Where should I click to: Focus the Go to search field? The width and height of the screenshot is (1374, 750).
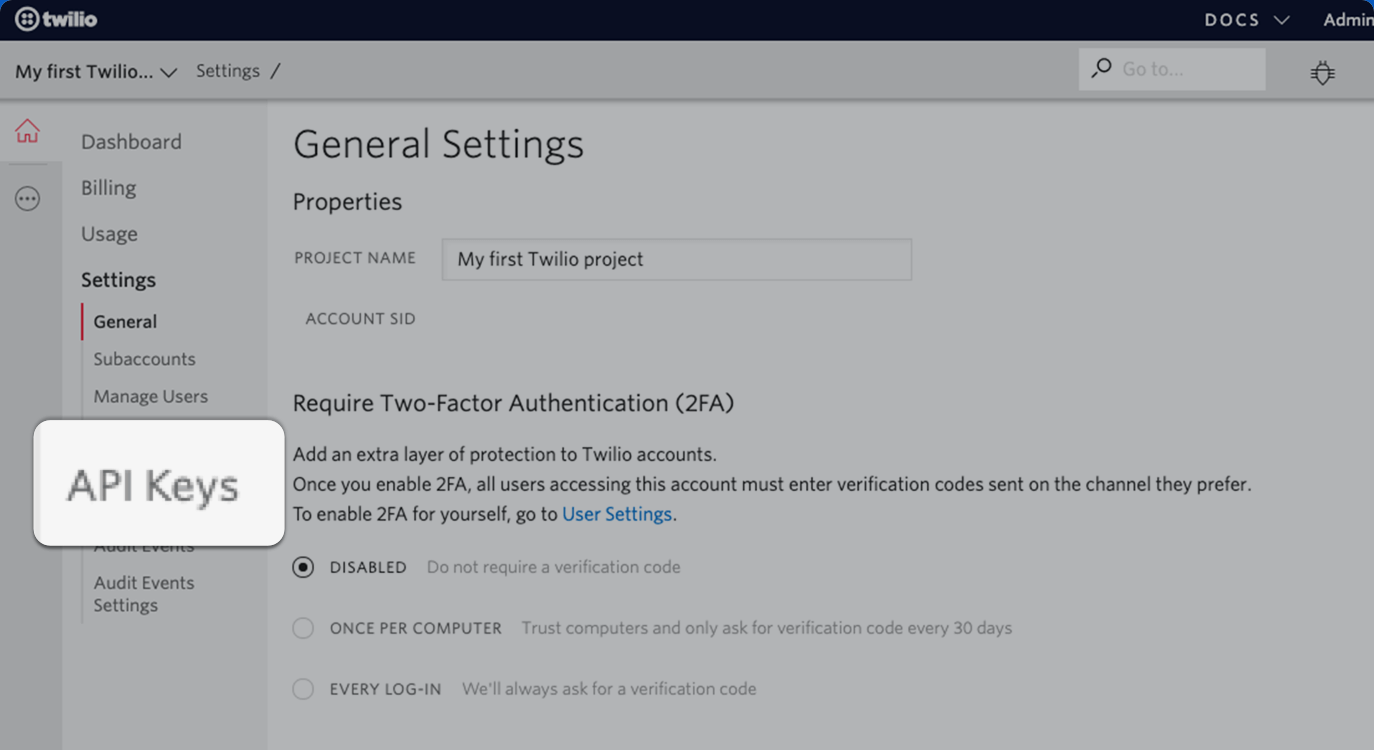[1172, 69]
